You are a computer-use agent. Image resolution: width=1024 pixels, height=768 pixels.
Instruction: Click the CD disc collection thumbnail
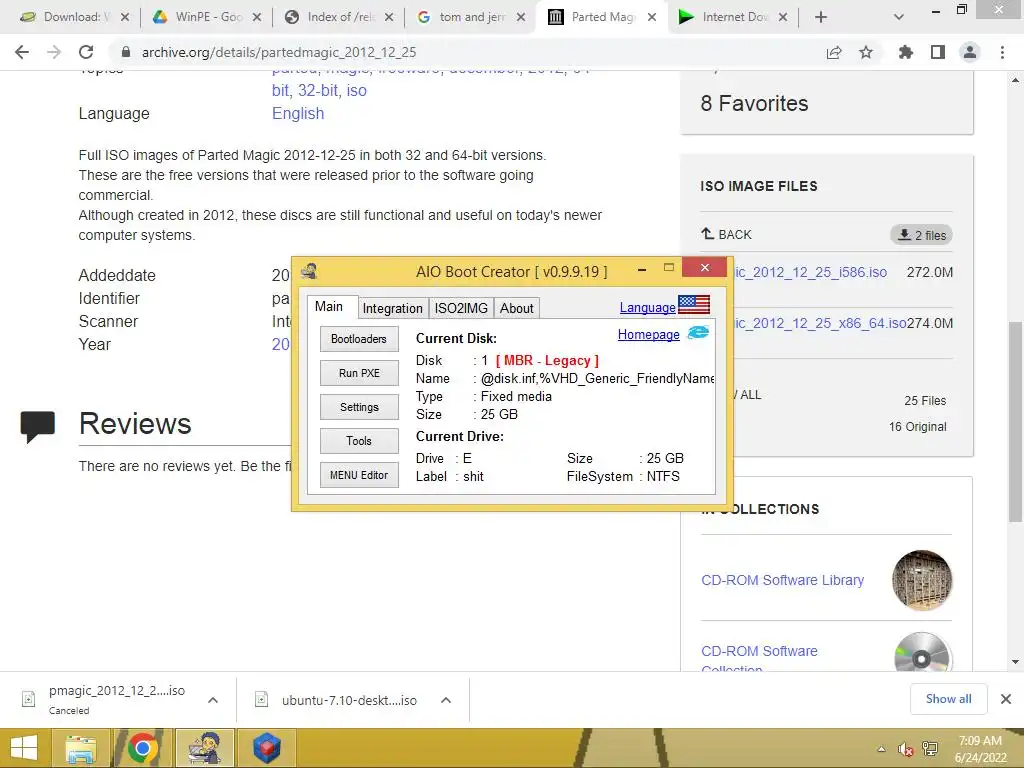[x=922, y=652]
